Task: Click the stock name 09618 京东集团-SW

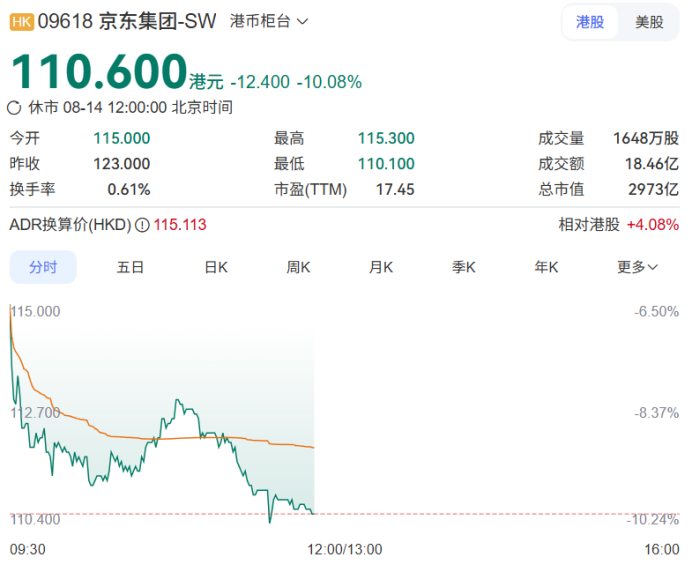Action: coord(127,21)
